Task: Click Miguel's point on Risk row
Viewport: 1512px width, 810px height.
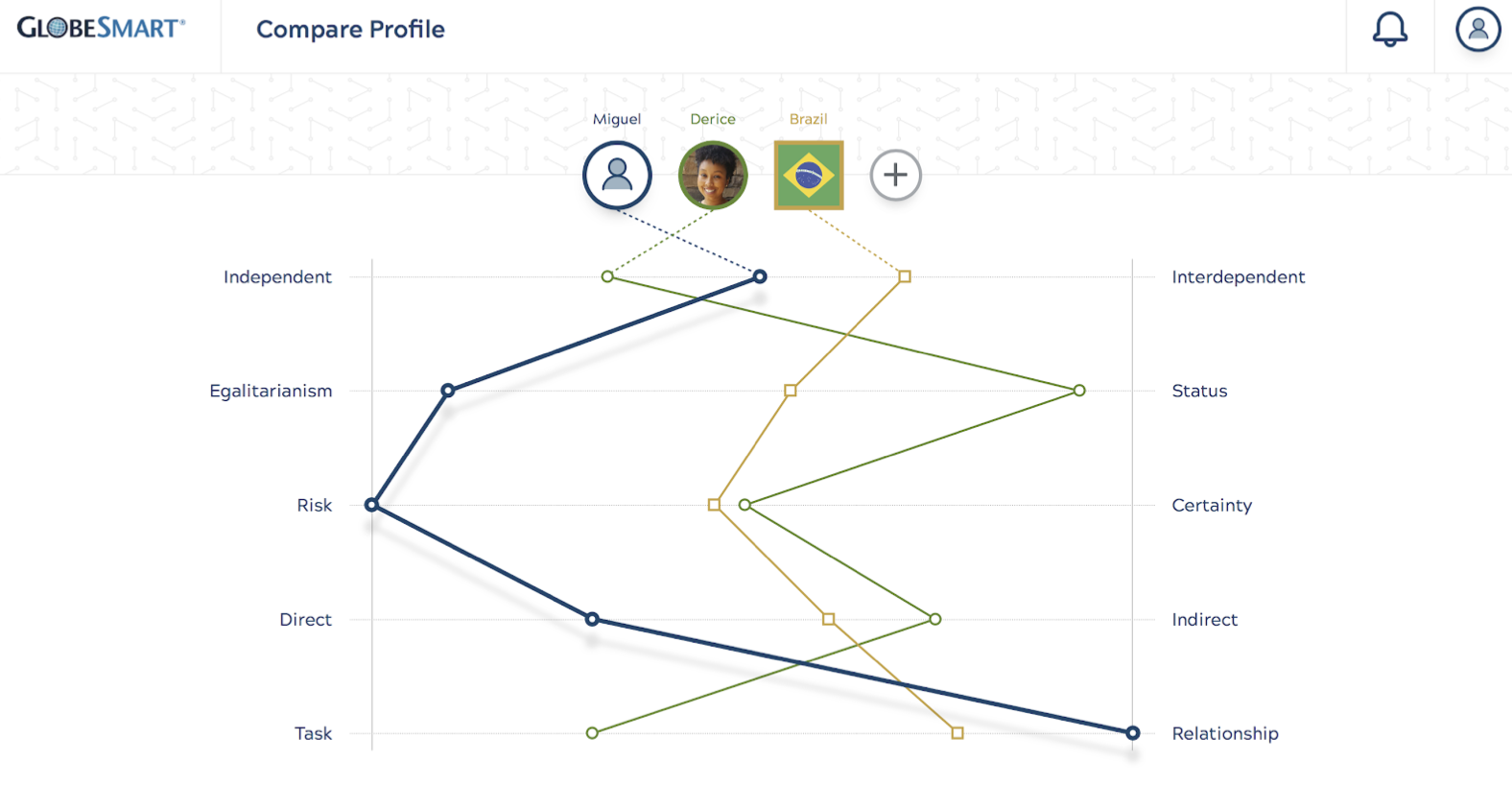Action: click(372, 505)
